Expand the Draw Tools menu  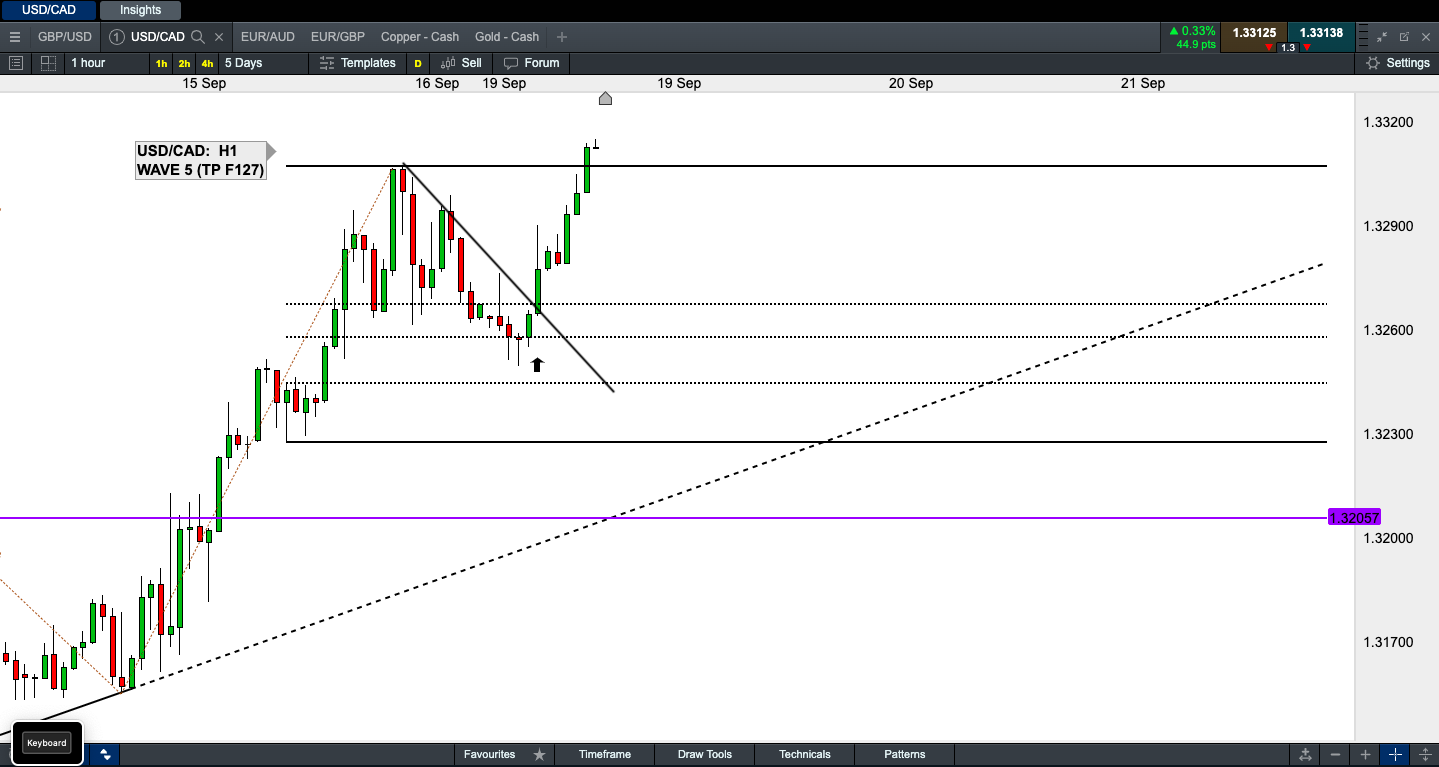tap(704, 754)
